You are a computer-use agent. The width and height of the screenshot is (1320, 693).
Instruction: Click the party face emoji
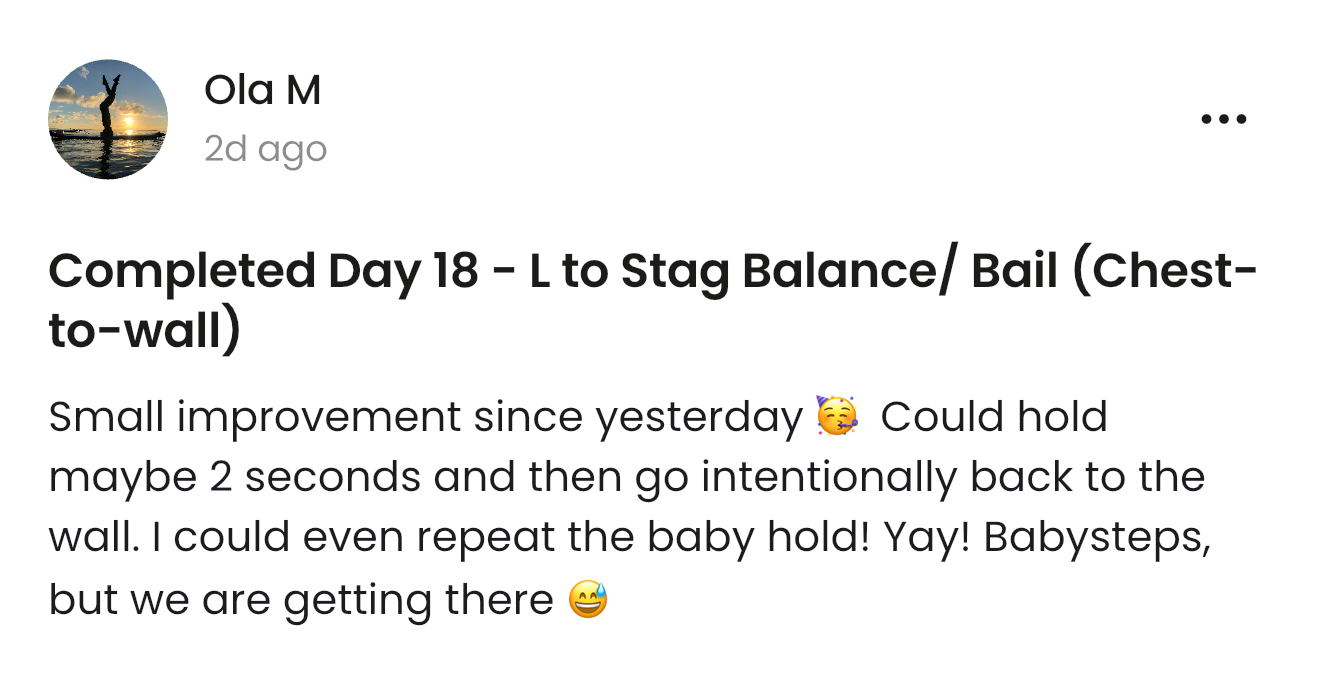point(837,417)
